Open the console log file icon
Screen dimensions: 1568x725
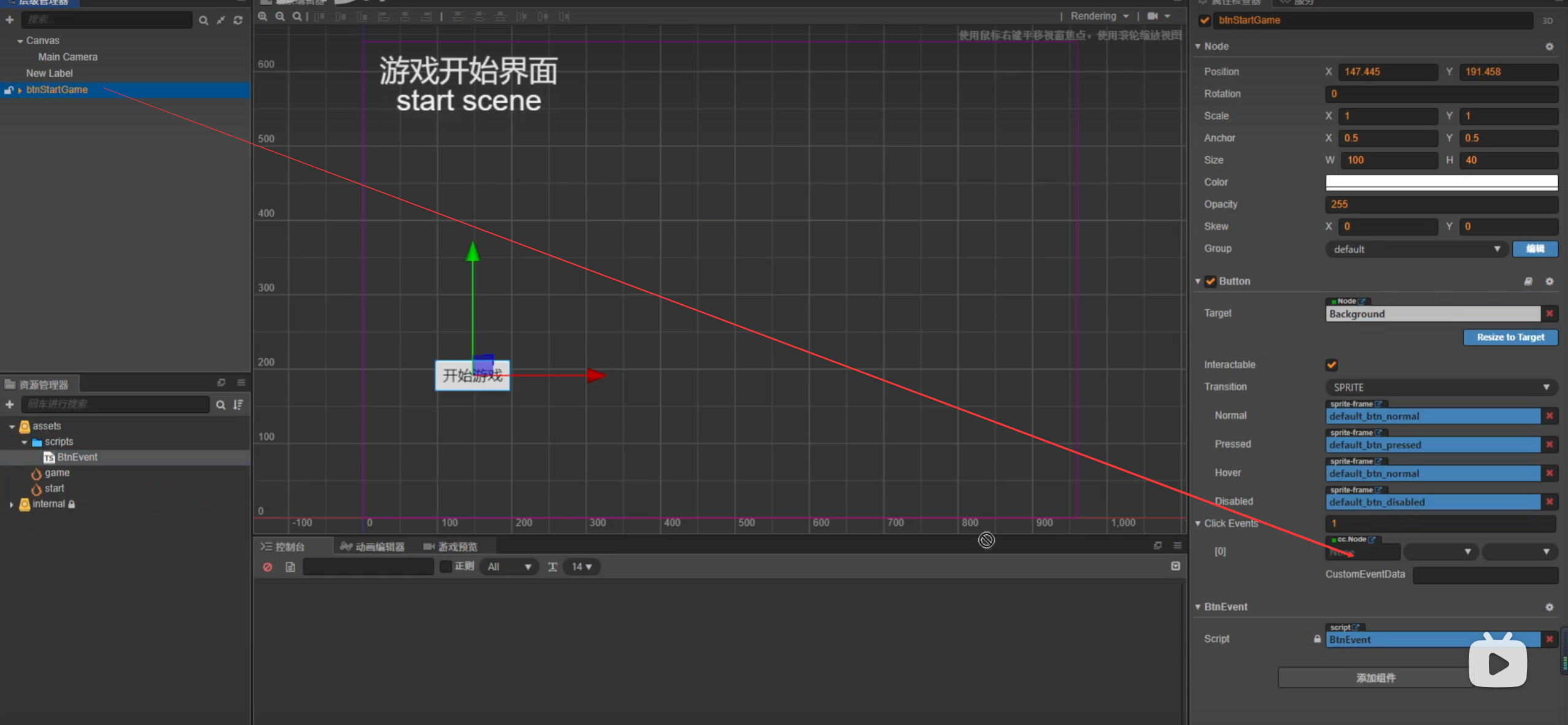pos(290,567)
